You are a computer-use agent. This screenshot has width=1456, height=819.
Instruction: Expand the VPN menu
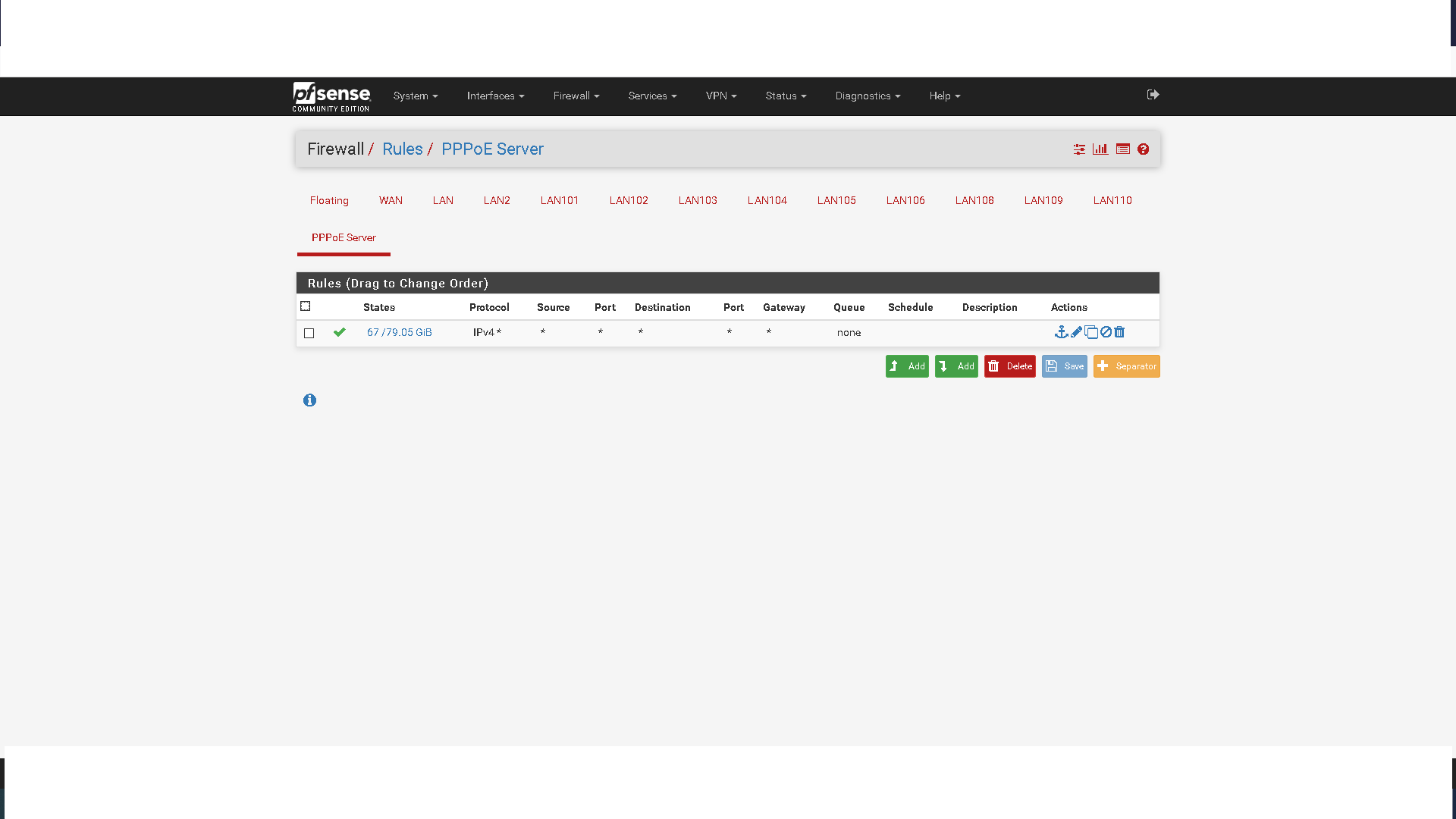click(721, 96)
